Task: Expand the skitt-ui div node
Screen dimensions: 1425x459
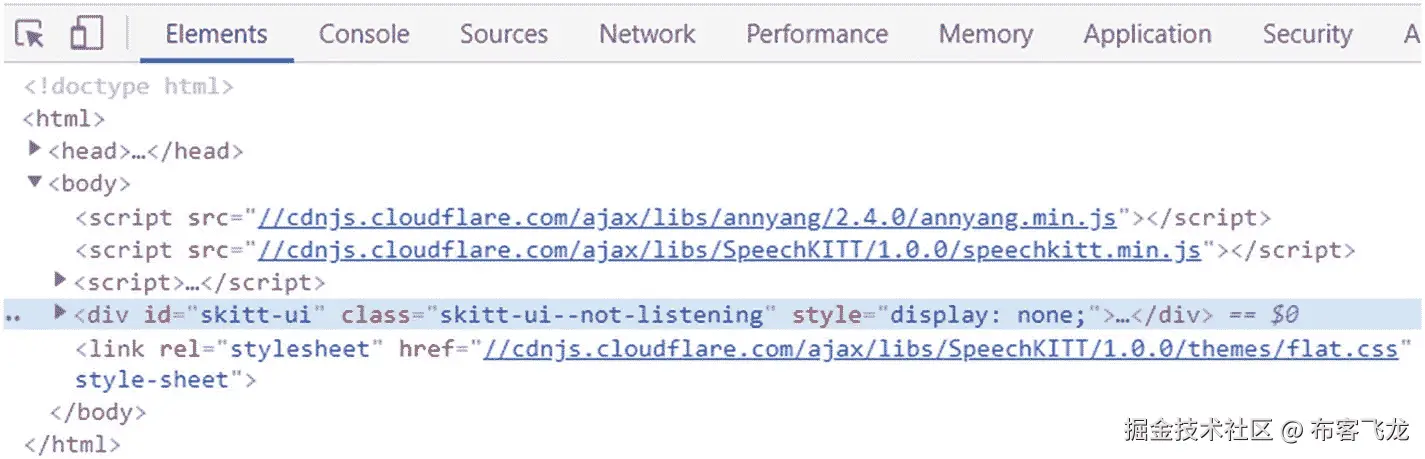Action: 61,314
